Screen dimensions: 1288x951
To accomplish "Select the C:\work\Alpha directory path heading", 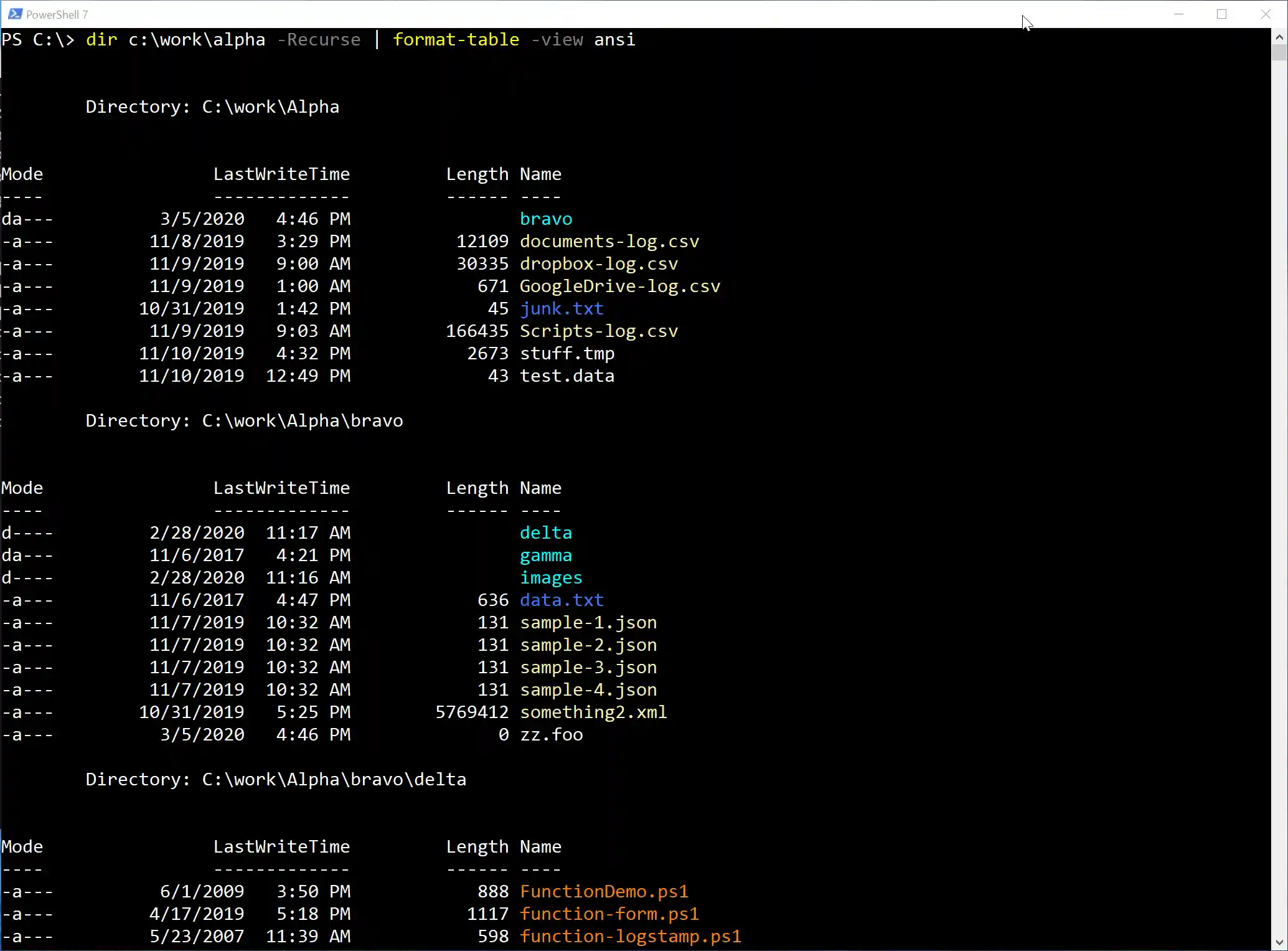I will 270,106.
